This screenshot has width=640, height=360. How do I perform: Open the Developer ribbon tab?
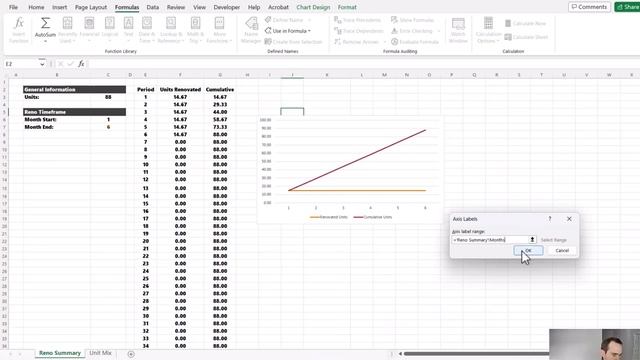click(x=227, y=7)
